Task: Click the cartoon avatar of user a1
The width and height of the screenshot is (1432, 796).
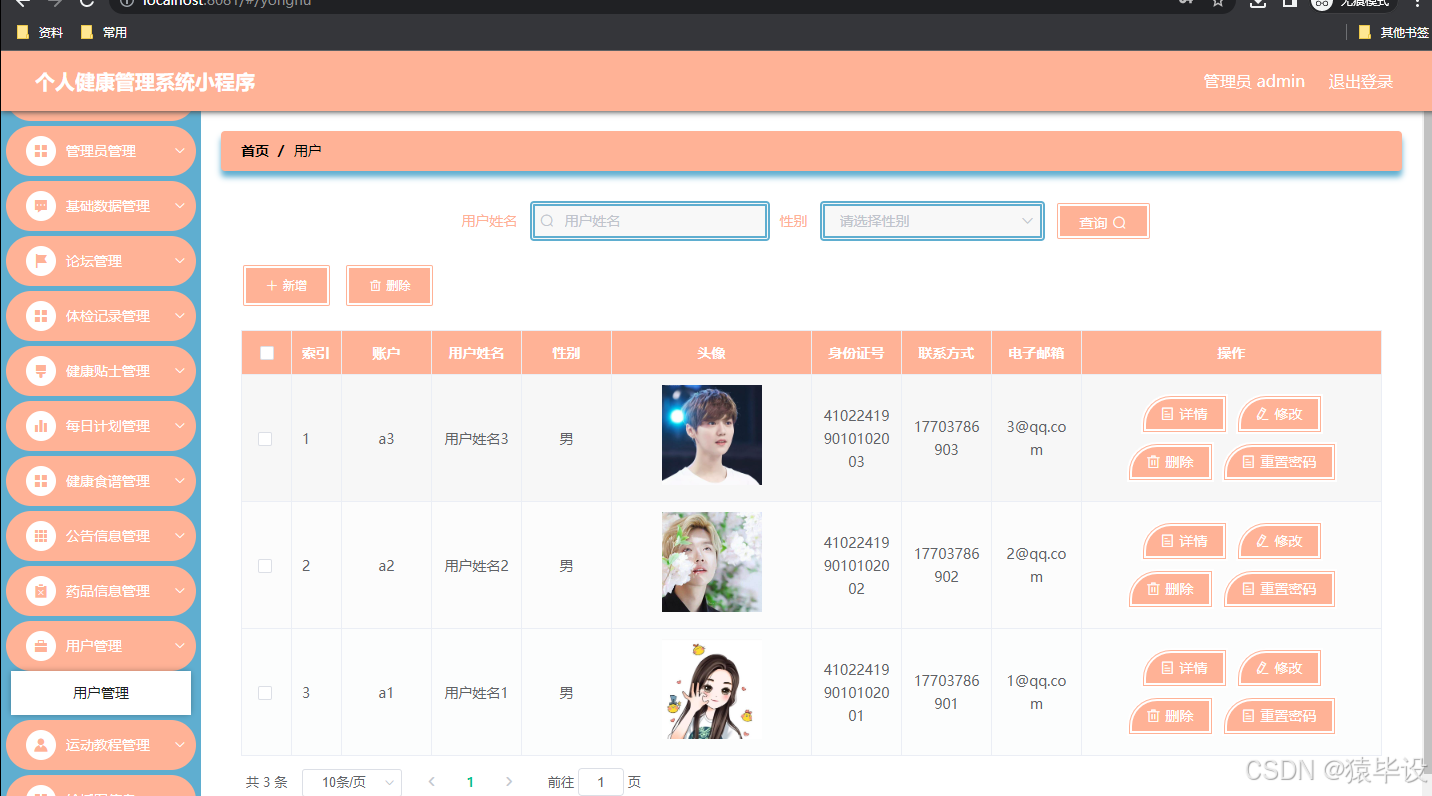Action: coord(712,689)
